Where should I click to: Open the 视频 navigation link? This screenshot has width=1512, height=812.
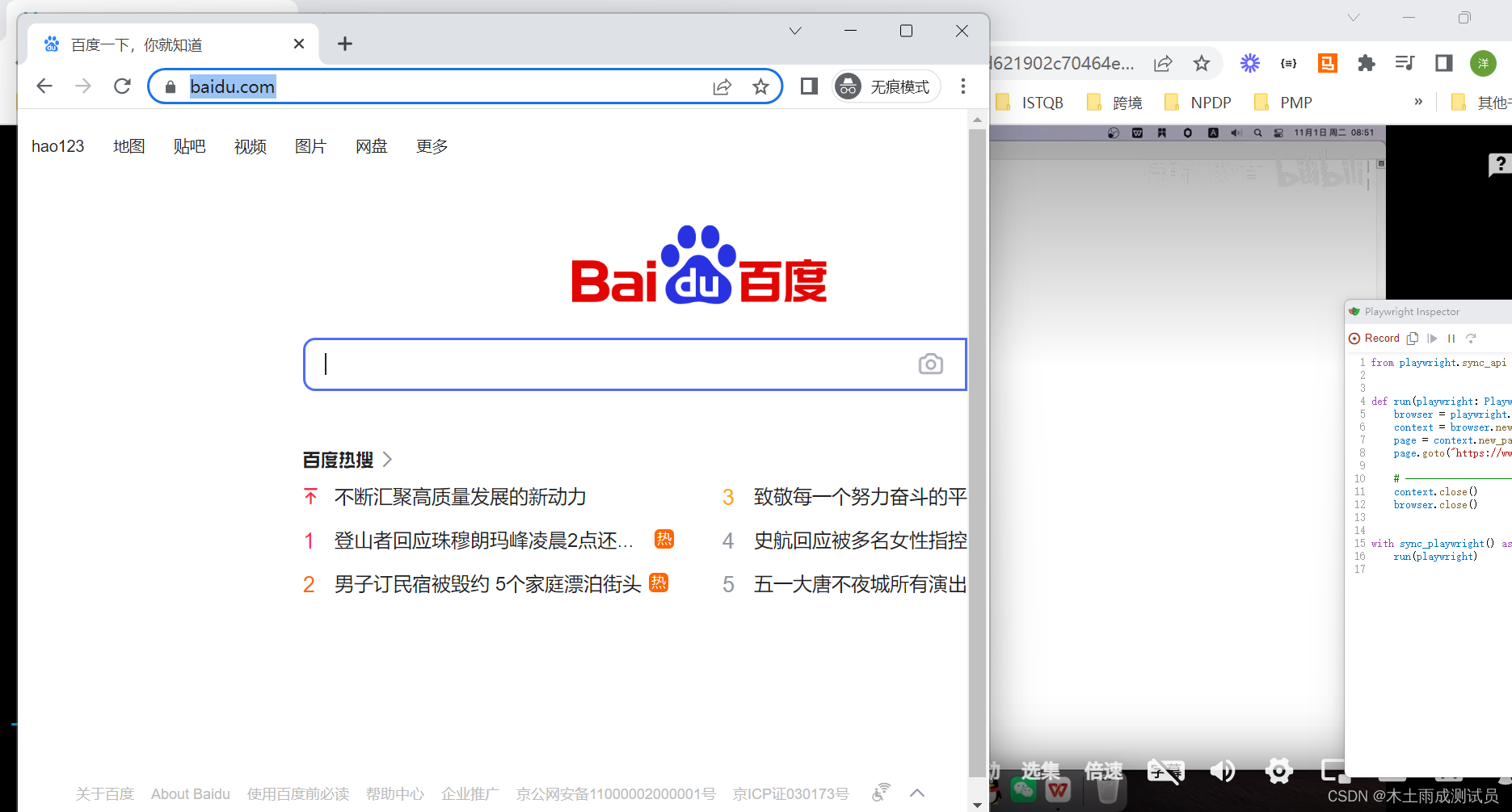[251, 146]
